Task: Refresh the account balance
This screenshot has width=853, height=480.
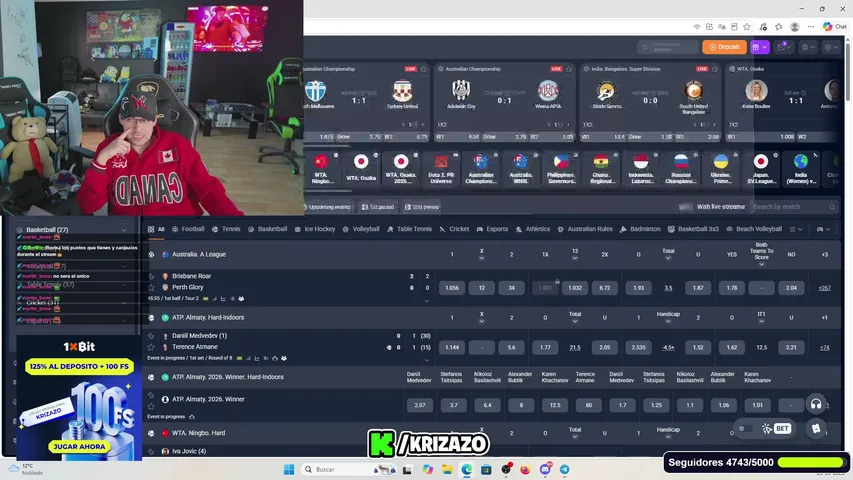Action: tap(645, 47)
